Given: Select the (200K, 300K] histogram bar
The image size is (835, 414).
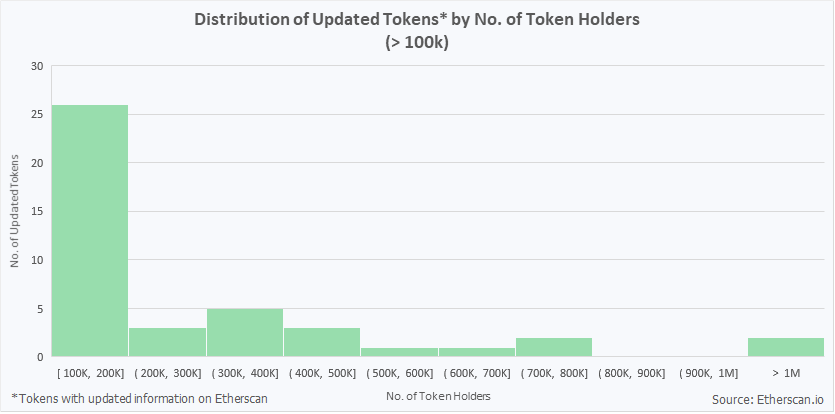Looking at the screenshot, I should pos(167,342).
